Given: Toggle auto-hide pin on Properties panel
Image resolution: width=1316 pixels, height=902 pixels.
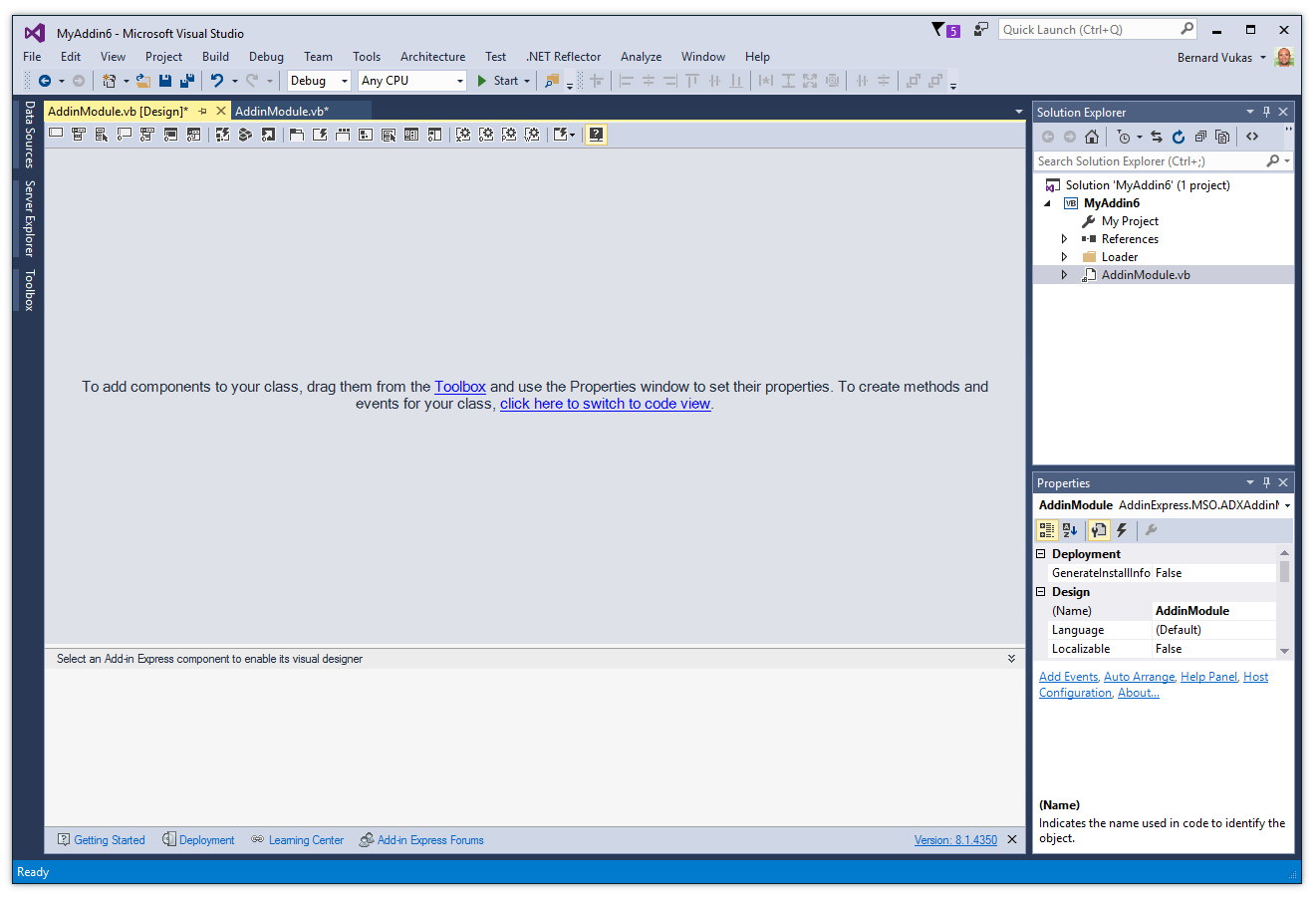Looking at the screenshot, I should [1266, 482].
